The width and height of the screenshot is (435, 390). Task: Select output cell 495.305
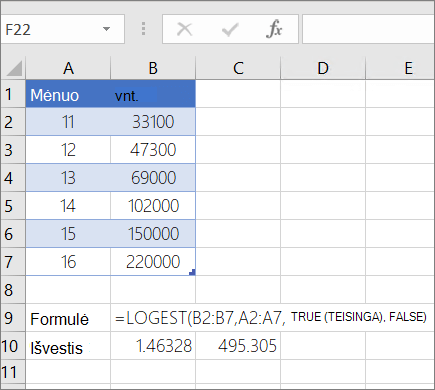point(238,346)
